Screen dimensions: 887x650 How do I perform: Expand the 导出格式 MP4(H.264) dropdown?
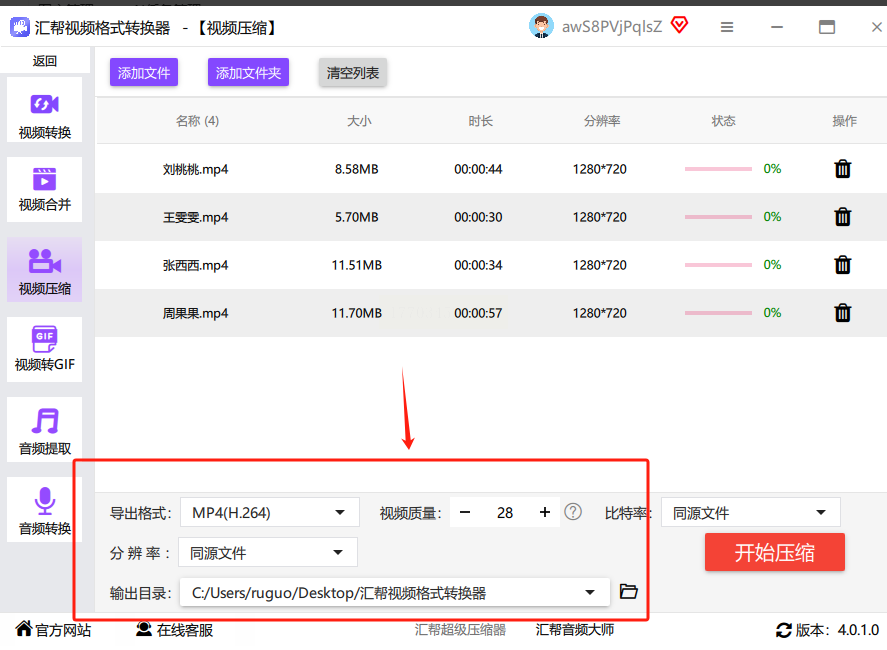(269, 513)
